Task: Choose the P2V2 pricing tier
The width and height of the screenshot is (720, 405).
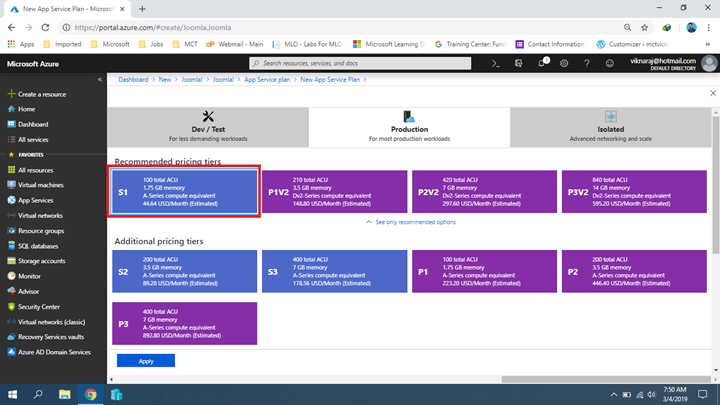Action: (484, 191)
